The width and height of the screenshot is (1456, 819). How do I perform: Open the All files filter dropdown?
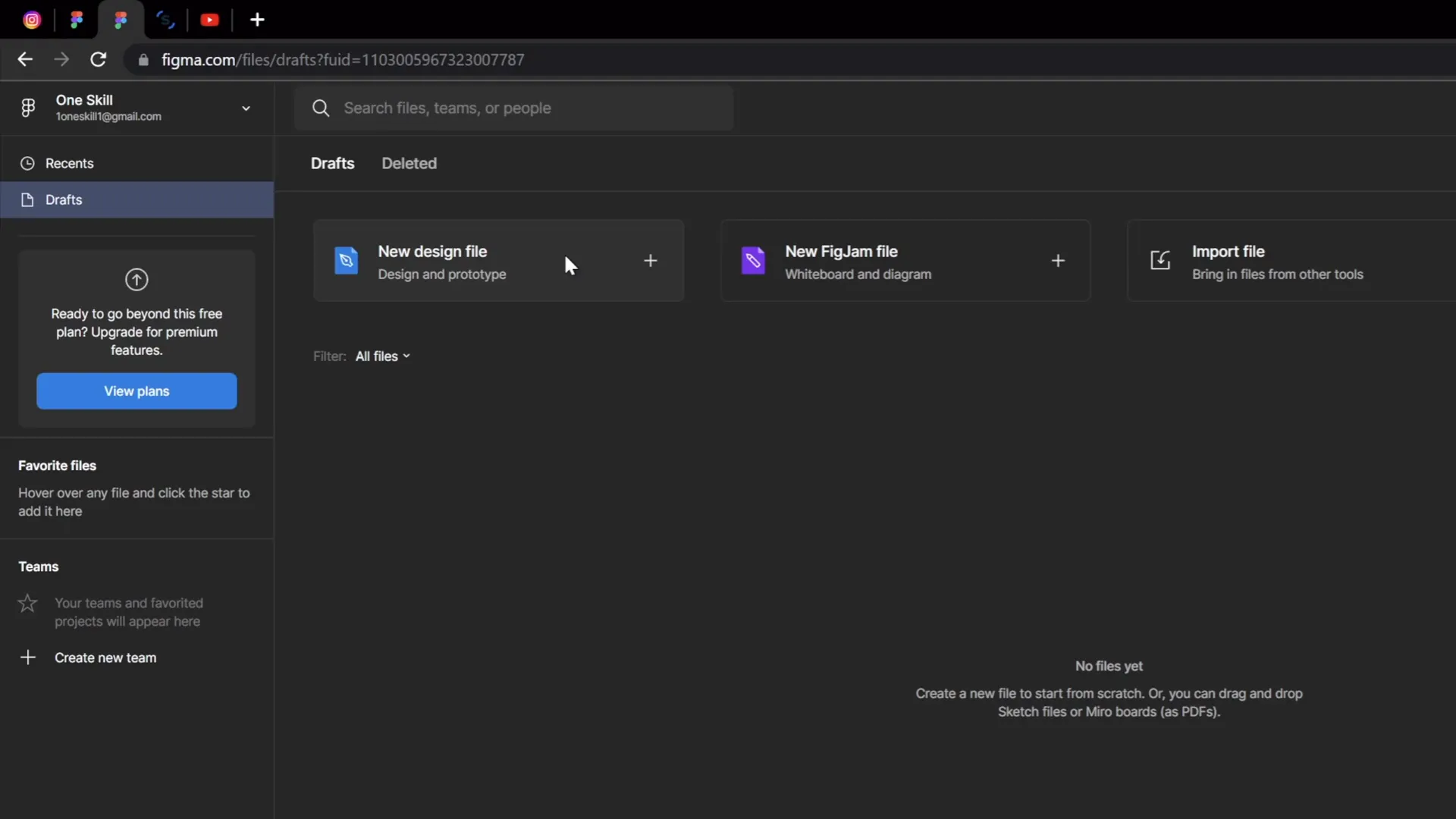382,356
